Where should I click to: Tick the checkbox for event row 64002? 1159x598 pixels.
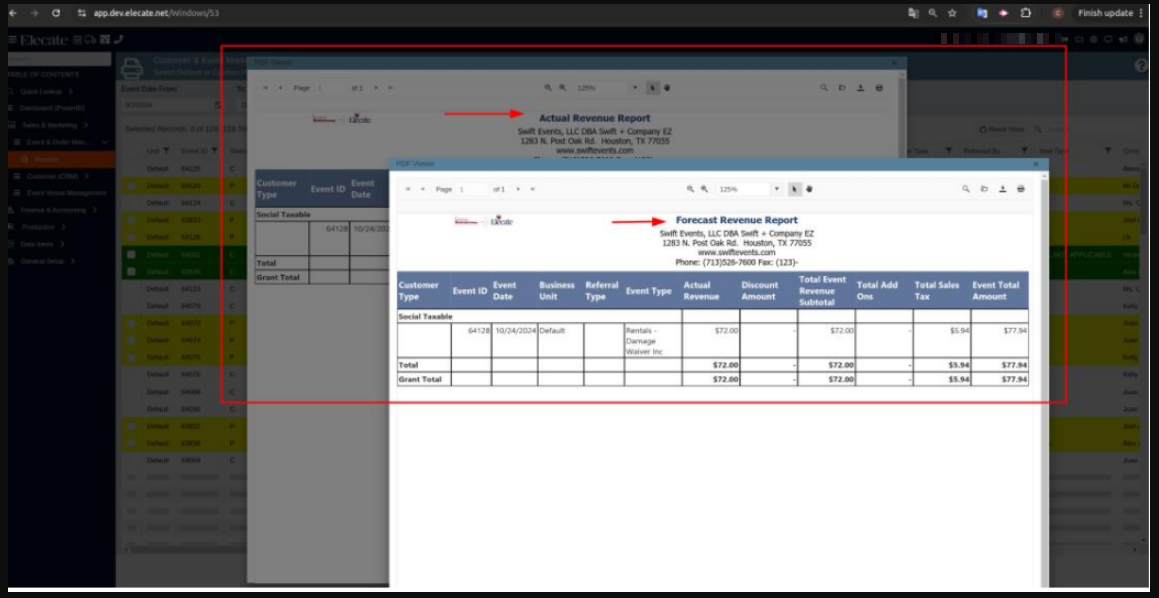pyautogui.click(x=131, y=254)
